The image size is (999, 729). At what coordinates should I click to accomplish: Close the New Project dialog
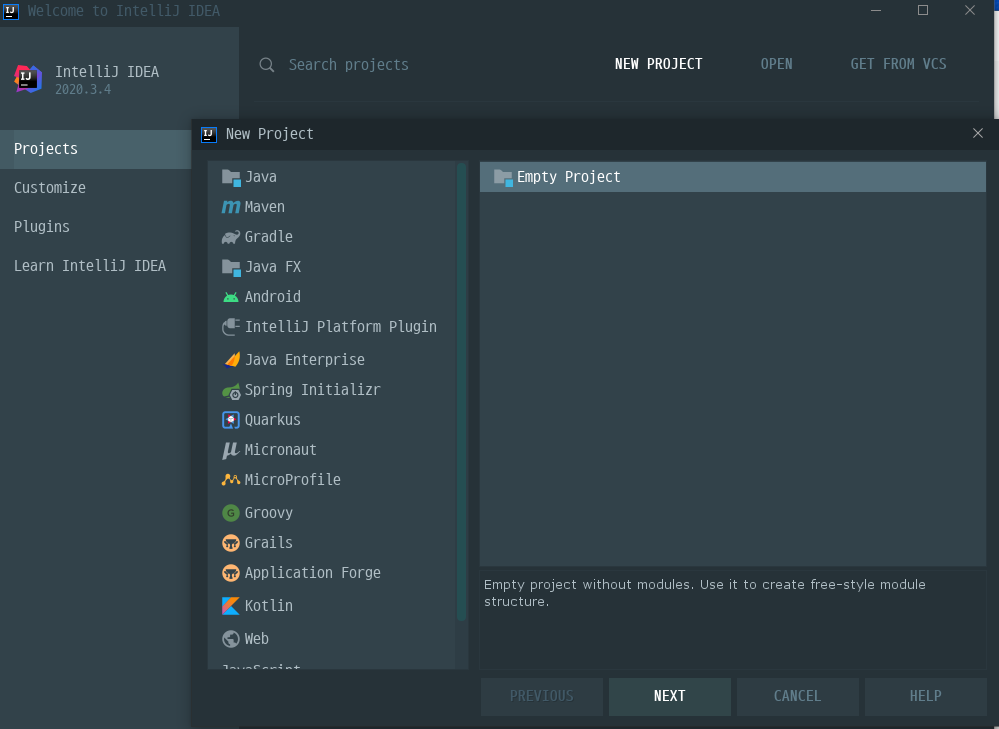(x=978, y=133)
